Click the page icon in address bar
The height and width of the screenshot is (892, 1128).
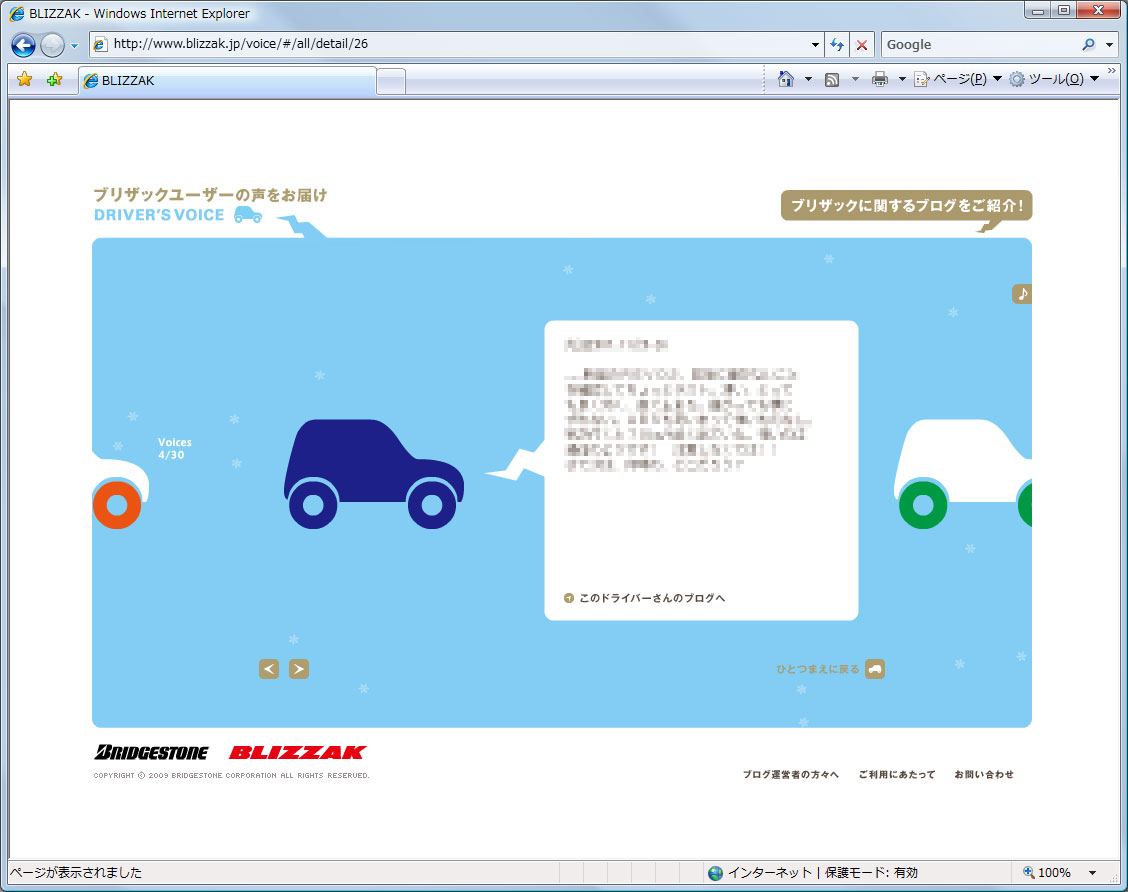tap(101, 45)
